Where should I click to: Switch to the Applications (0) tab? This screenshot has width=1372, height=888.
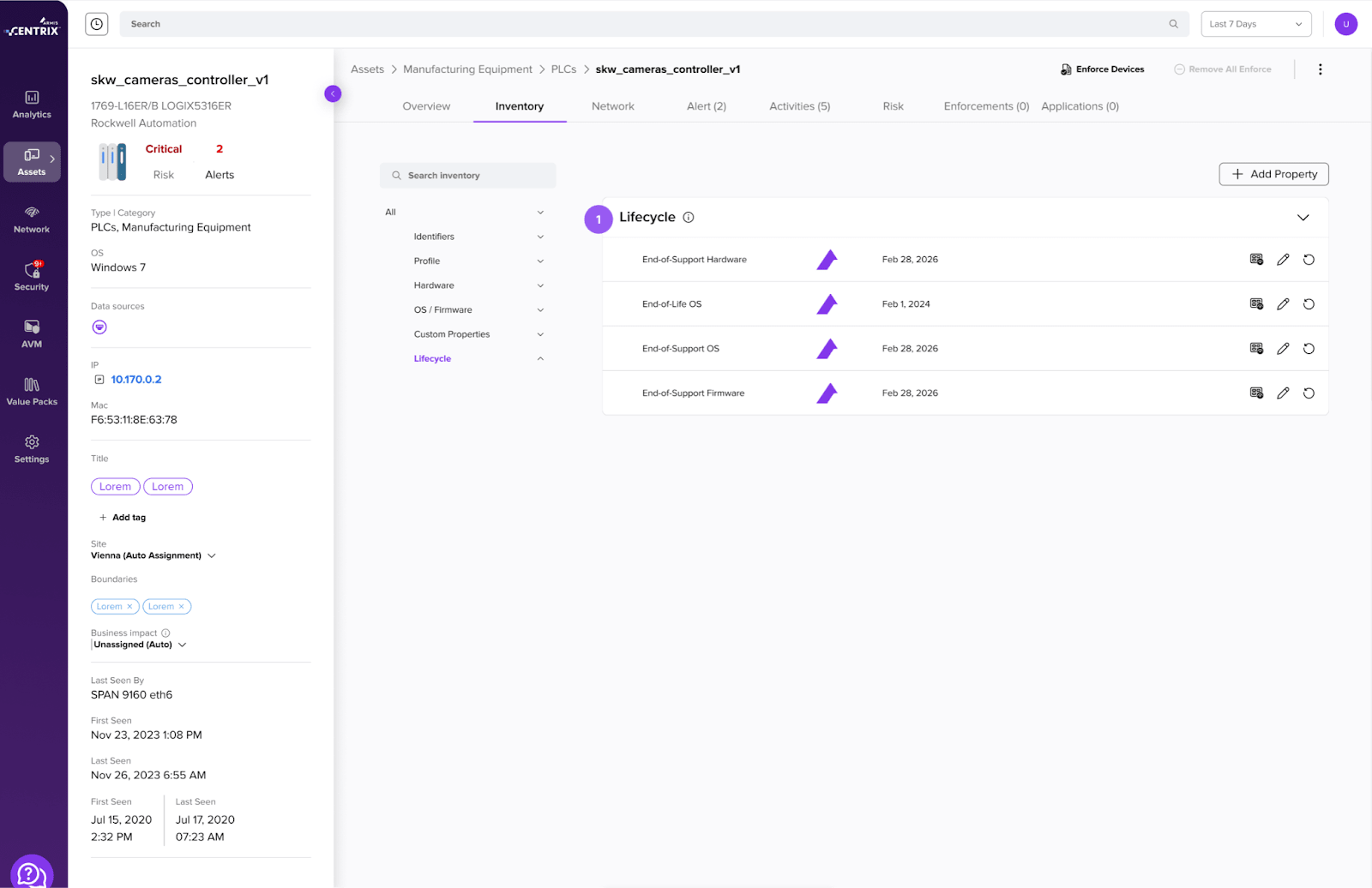pos(1080,106)
